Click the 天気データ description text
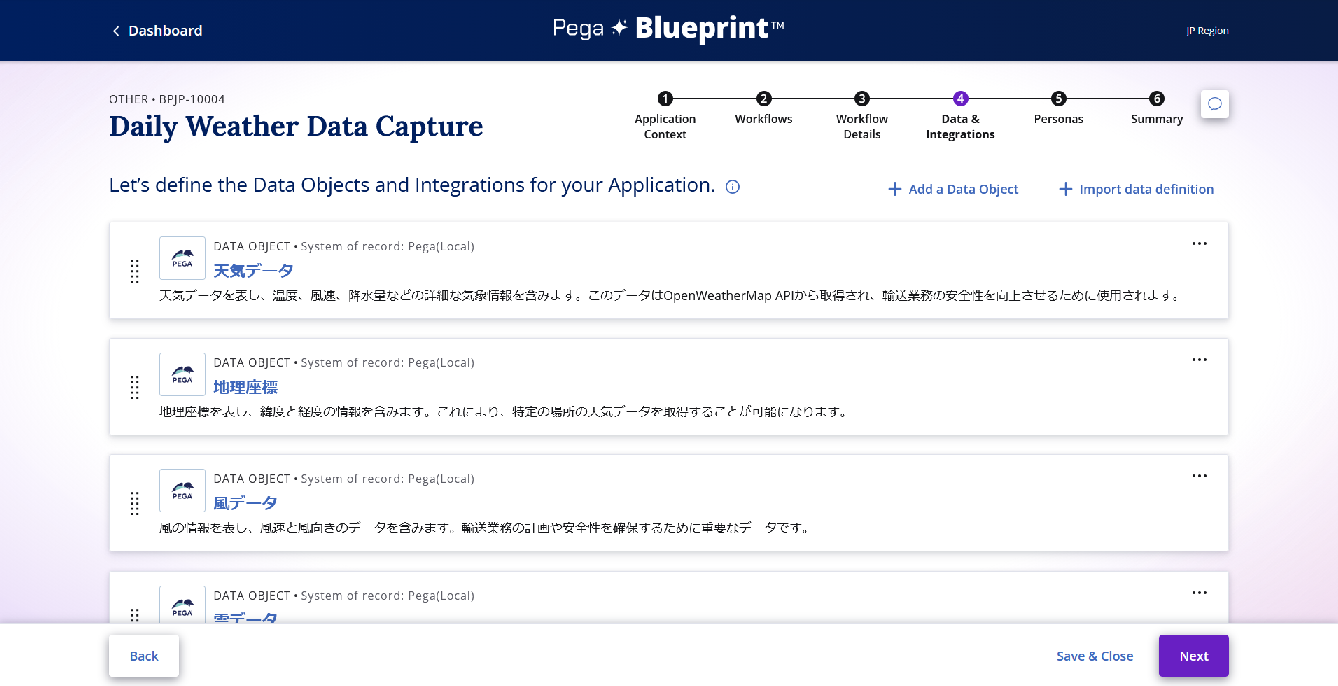Screen dimensions: 1338x686 click(671, 296)
